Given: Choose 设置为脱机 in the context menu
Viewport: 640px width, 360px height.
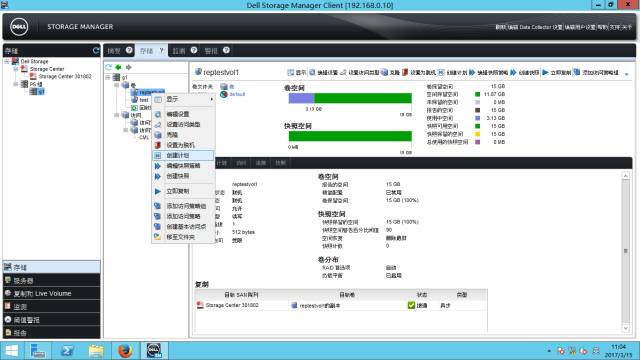Looking at the screenshot, I should point(183,145).
